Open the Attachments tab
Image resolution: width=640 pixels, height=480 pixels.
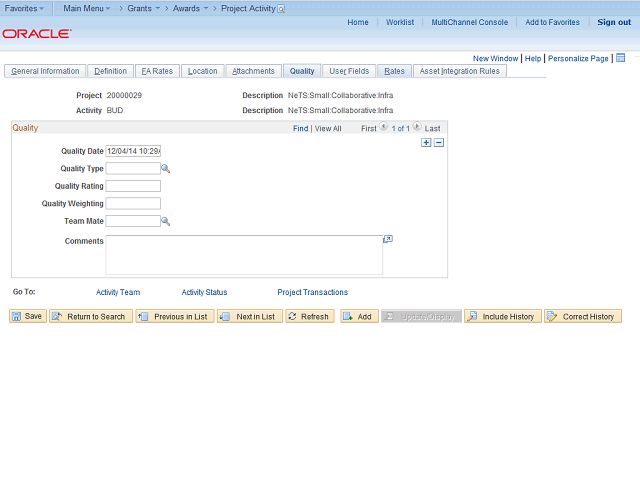coord(253,71)
